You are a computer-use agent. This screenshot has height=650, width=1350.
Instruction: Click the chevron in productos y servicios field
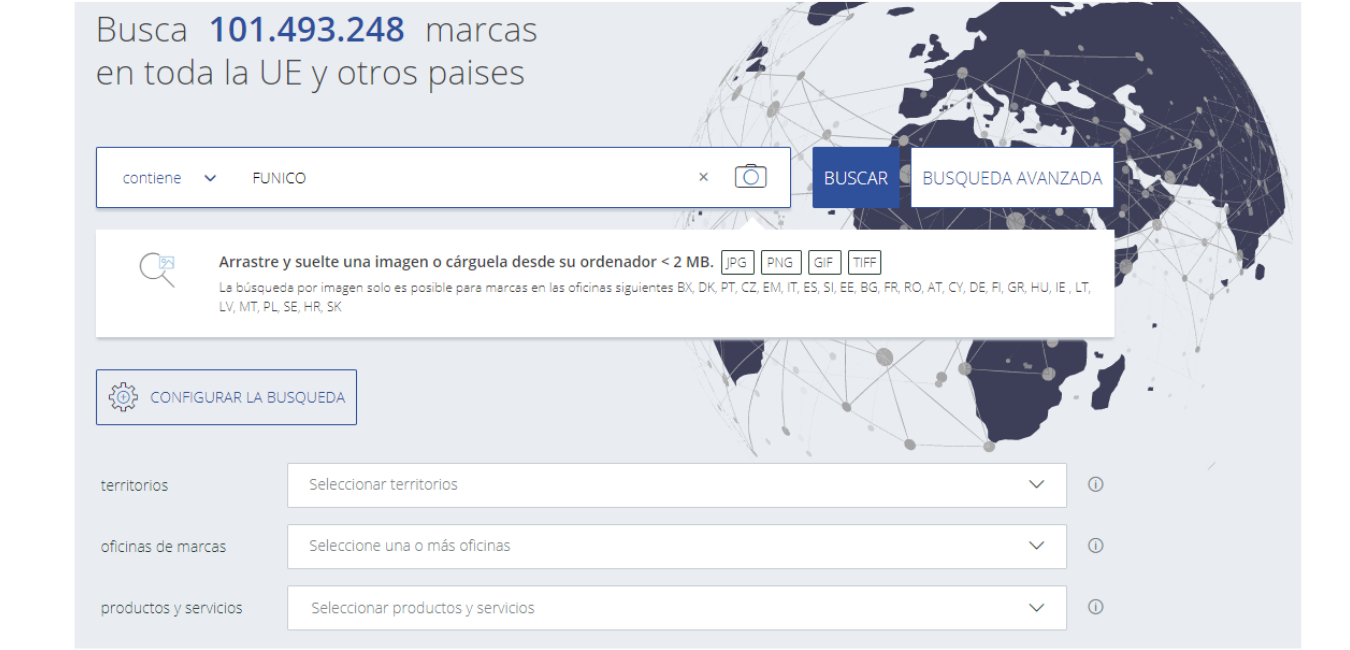pos(1036,608)
